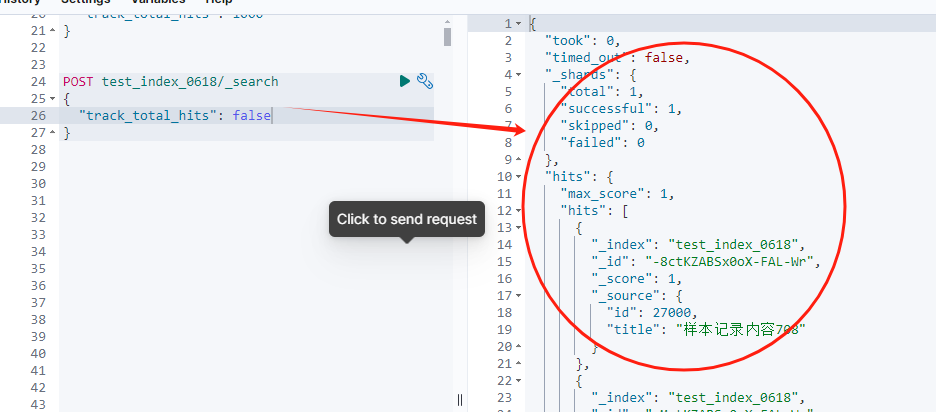
Task: Click "_index": "test_index_0618" on line 14
Action: click(698, 244)
